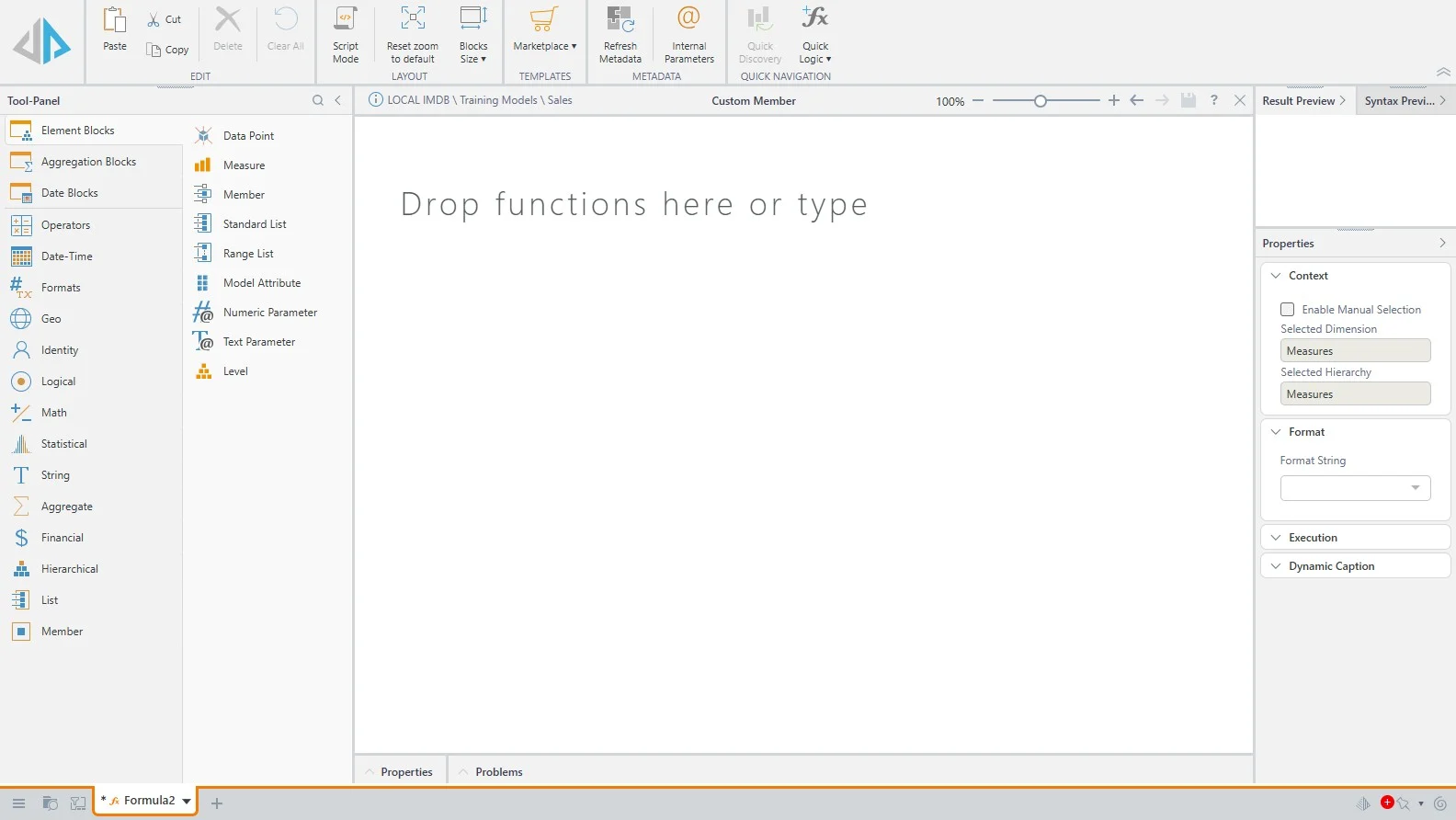Search the Tool-Panel with magnifier icon
This screenshot has height=820, width=1456.
tap(318, 100)
